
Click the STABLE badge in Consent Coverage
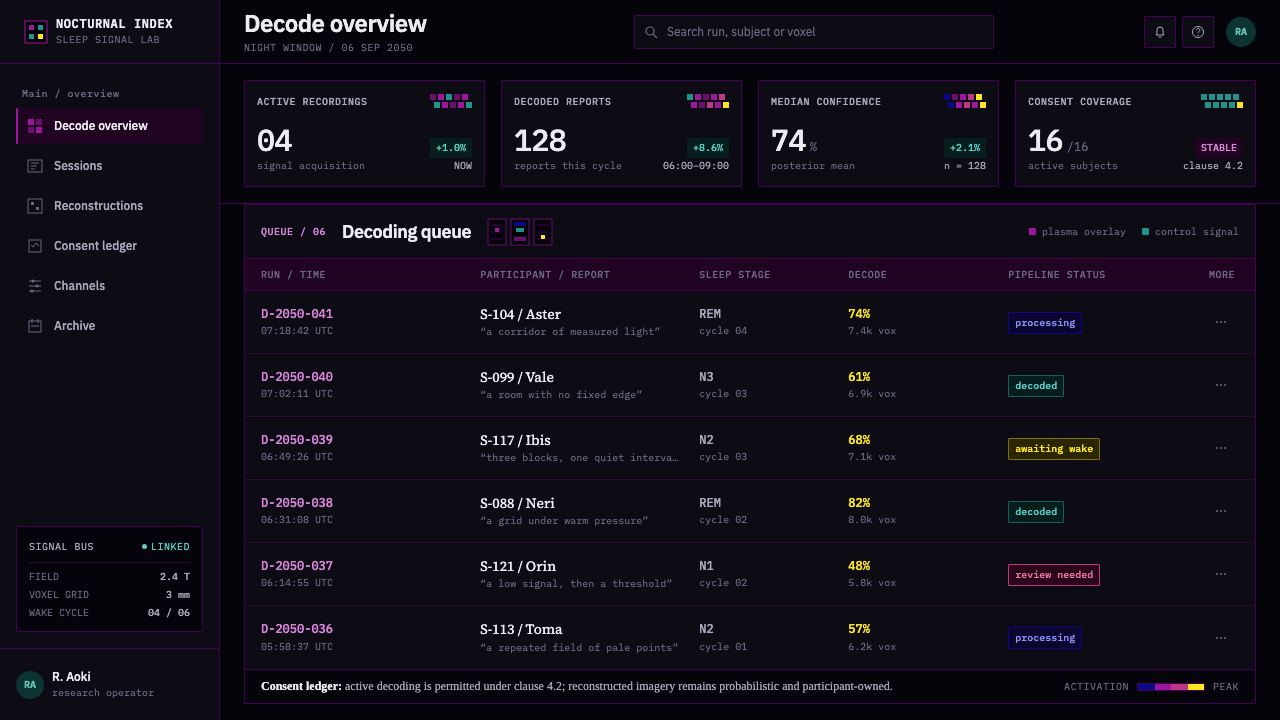(1219, 148)
